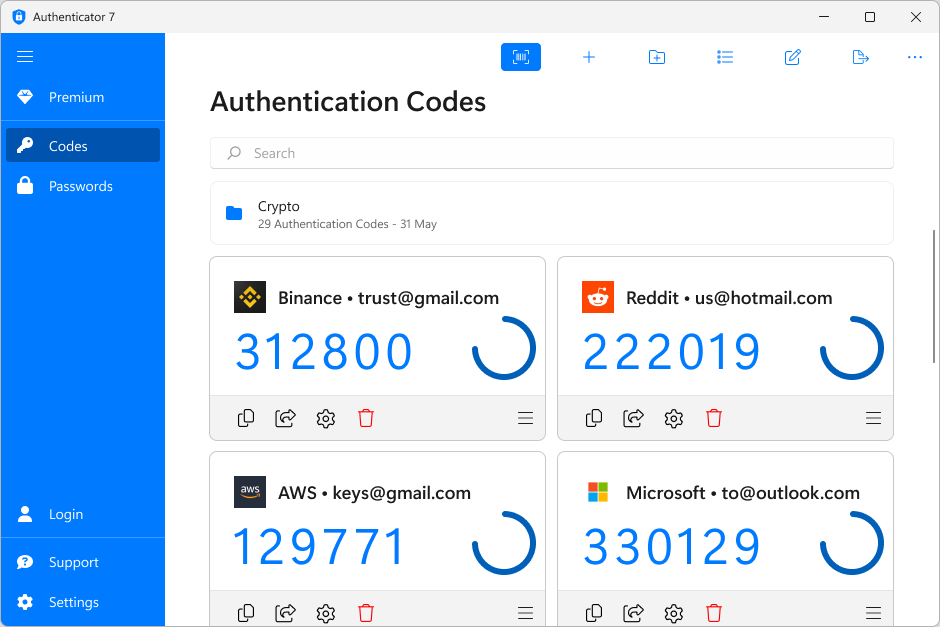Click the AWS code 129771

320,547
